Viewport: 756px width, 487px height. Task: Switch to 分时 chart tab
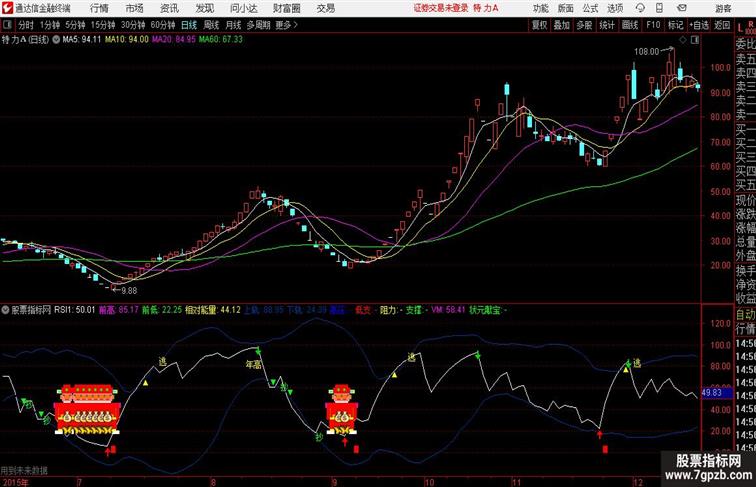click(26, 25)
